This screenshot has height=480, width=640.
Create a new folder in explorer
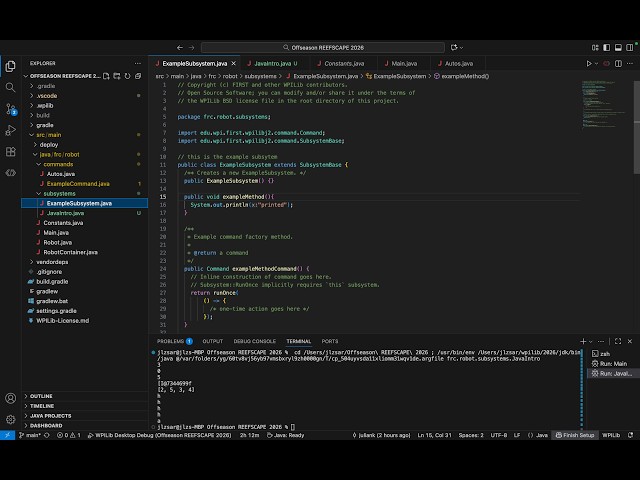[117, 76]
